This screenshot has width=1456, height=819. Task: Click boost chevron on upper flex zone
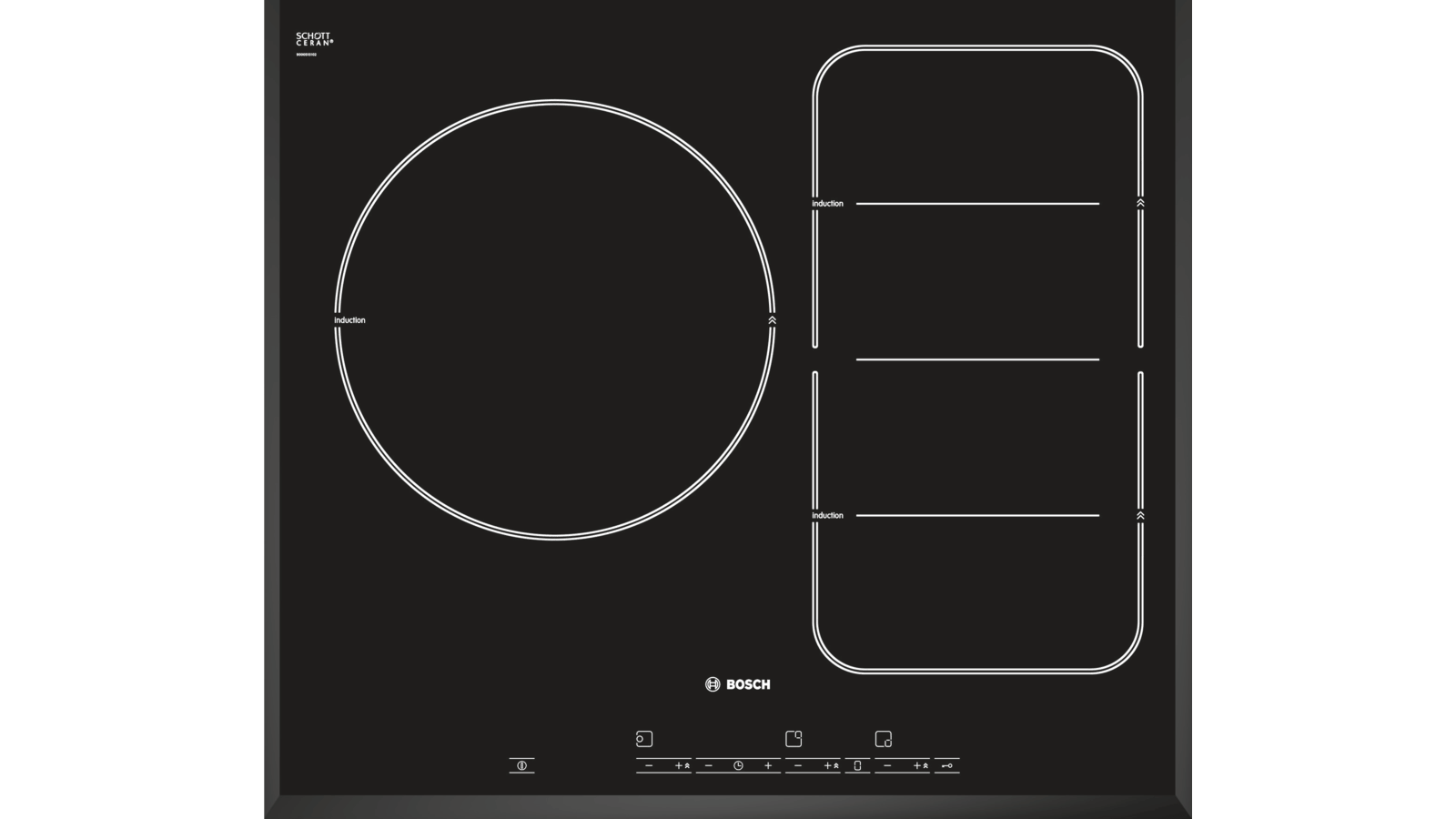tap(1140, 204)
